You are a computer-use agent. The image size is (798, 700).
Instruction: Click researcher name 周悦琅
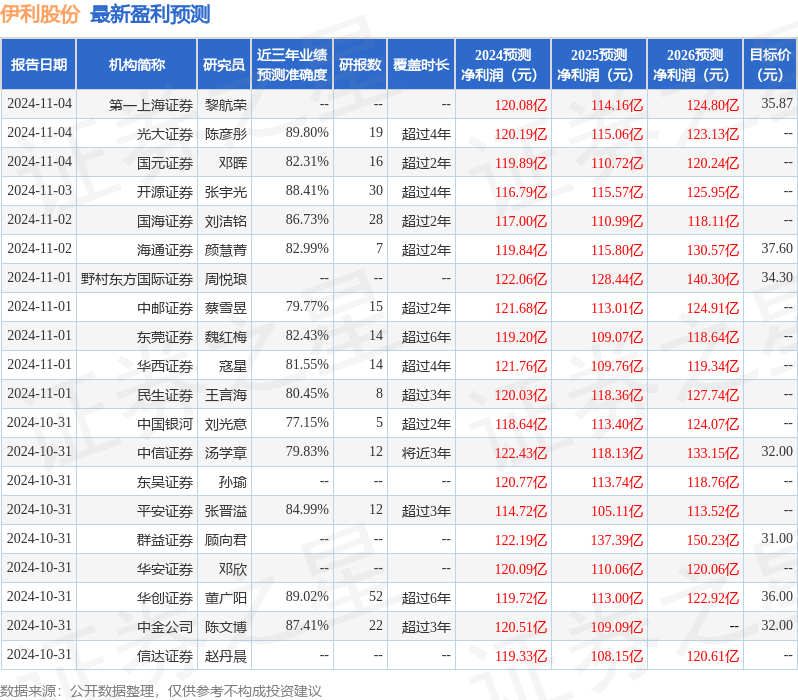coord(226,279)
